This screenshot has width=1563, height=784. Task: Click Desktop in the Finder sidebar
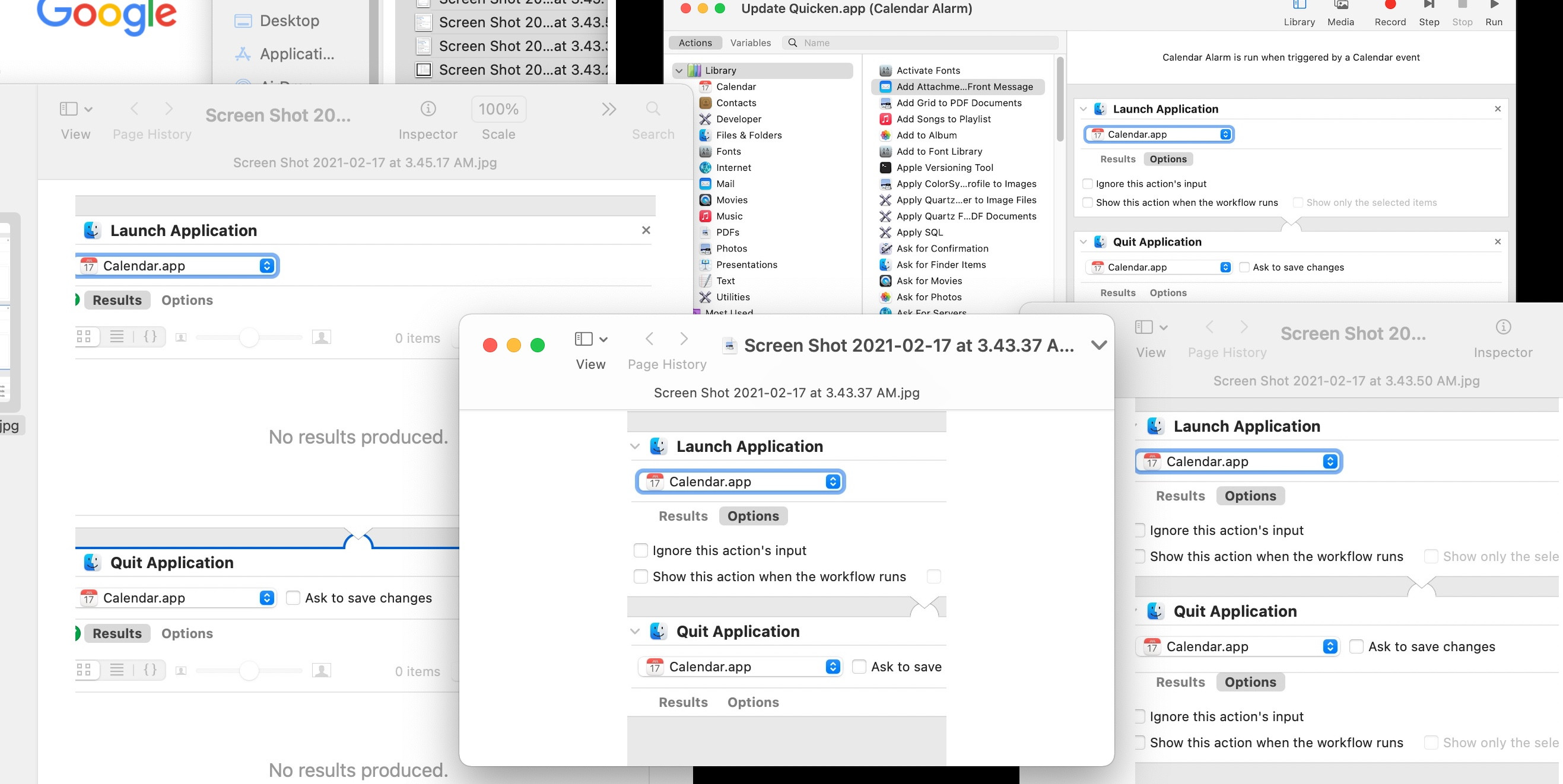289,21
